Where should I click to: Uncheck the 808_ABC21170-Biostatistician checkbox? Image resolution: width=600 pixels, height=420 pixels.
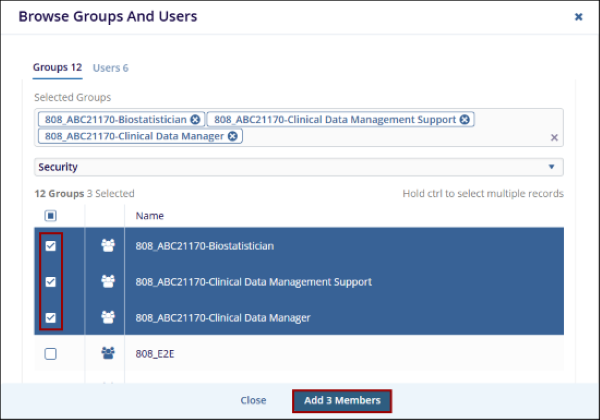click(x=51, y=245)
